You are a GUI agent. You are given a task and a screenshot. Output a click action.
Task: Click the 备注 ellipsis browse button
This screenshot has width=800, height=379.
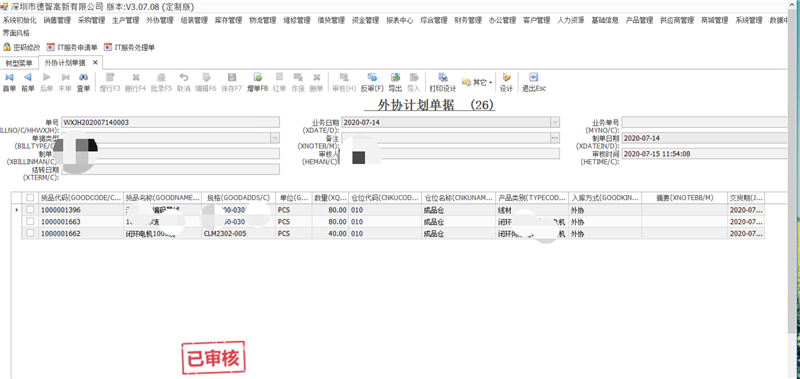point(555,138)
